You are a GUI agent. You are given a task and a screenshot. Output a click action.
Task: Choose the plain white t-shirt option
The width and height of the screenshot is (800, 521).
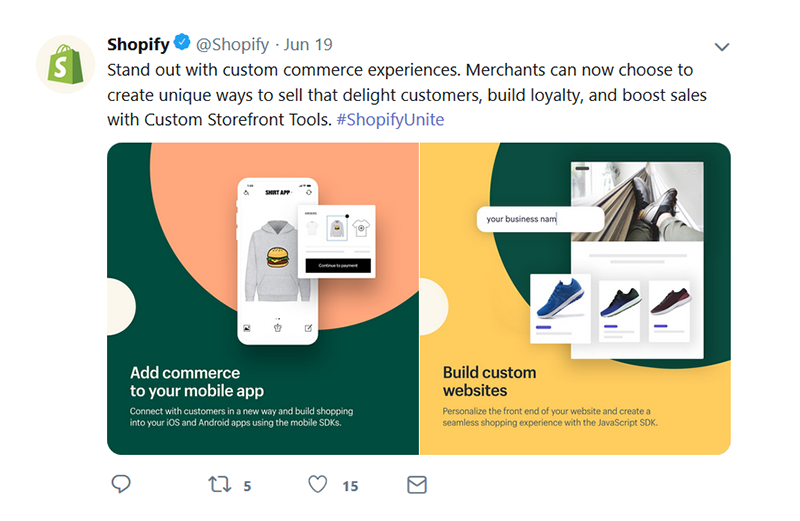(311, 228)
